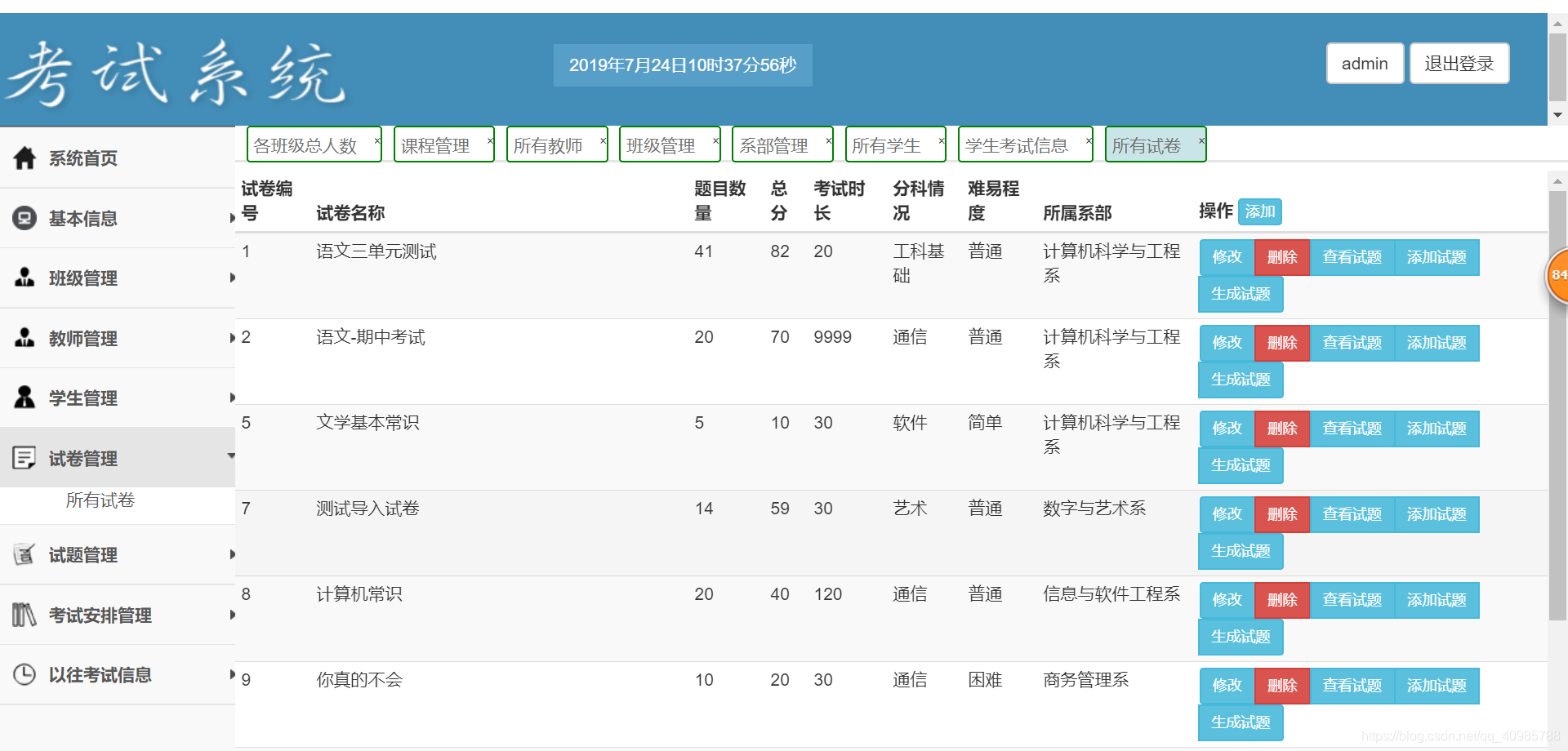Click the table scrollbar up arrow
Image resolution: width=1568 pixels, height=751 pixels.
pos(1557,181)
